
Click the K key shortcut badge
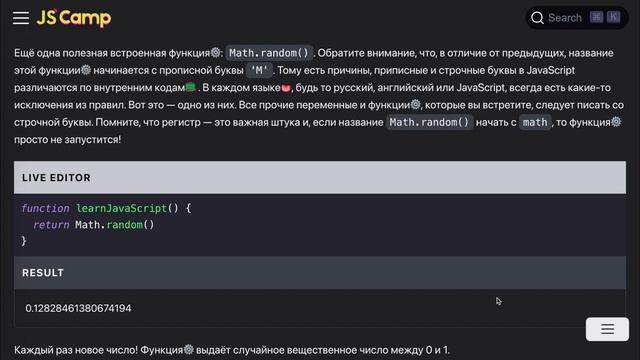pos(613,17)
